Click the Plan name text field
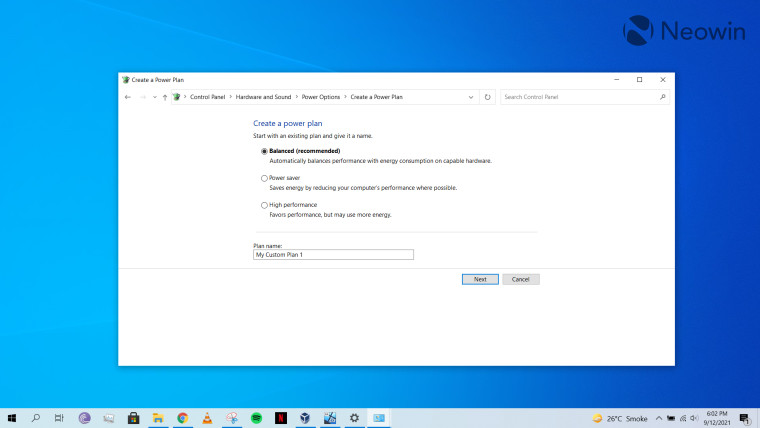 click(x=333, y=254)
